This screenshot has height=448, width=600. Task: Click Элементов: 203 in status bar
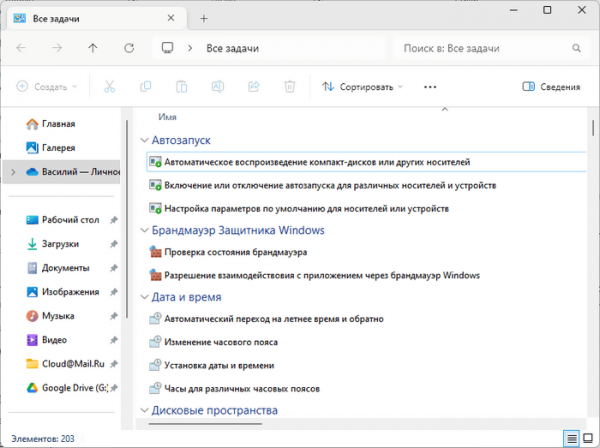click(43, 439)
